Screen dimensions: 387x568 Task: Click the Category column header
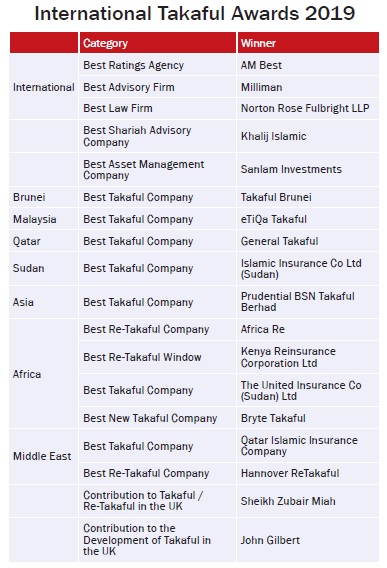(x=158, y=43)
